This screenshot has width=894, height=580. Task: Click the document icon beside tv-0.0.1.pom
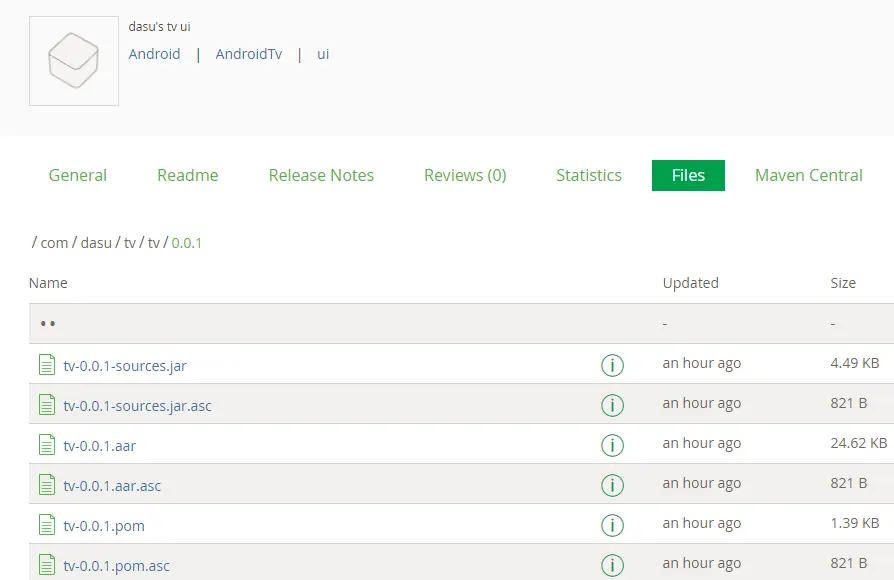[47, 525]
